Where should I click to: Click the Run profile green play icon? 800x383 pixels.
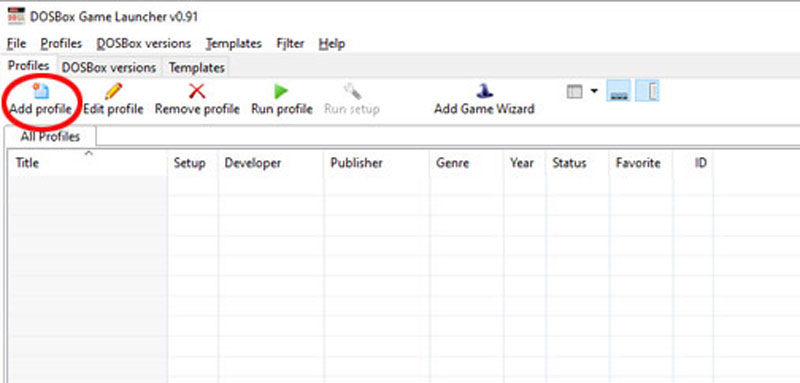click(281, 91)
